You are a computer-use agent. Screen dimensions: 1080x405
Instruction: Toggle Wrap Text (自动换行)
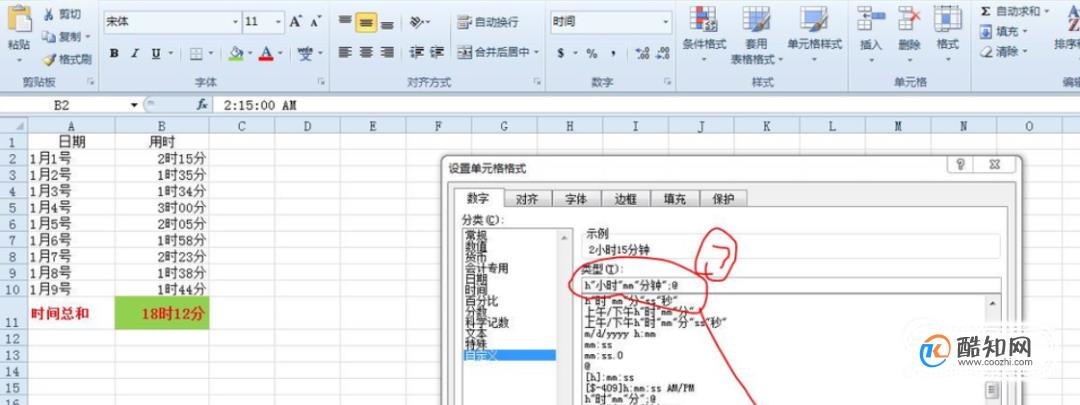coord(488,22)
